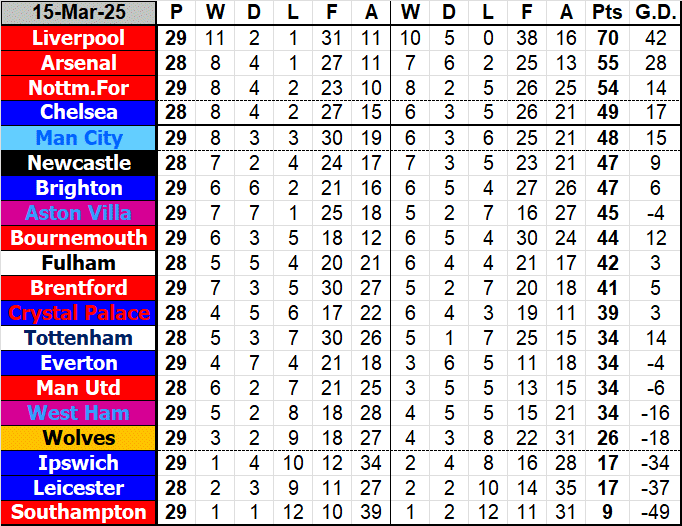
Task: Click the orange Wolves team cell
Action: pos(79,438)
